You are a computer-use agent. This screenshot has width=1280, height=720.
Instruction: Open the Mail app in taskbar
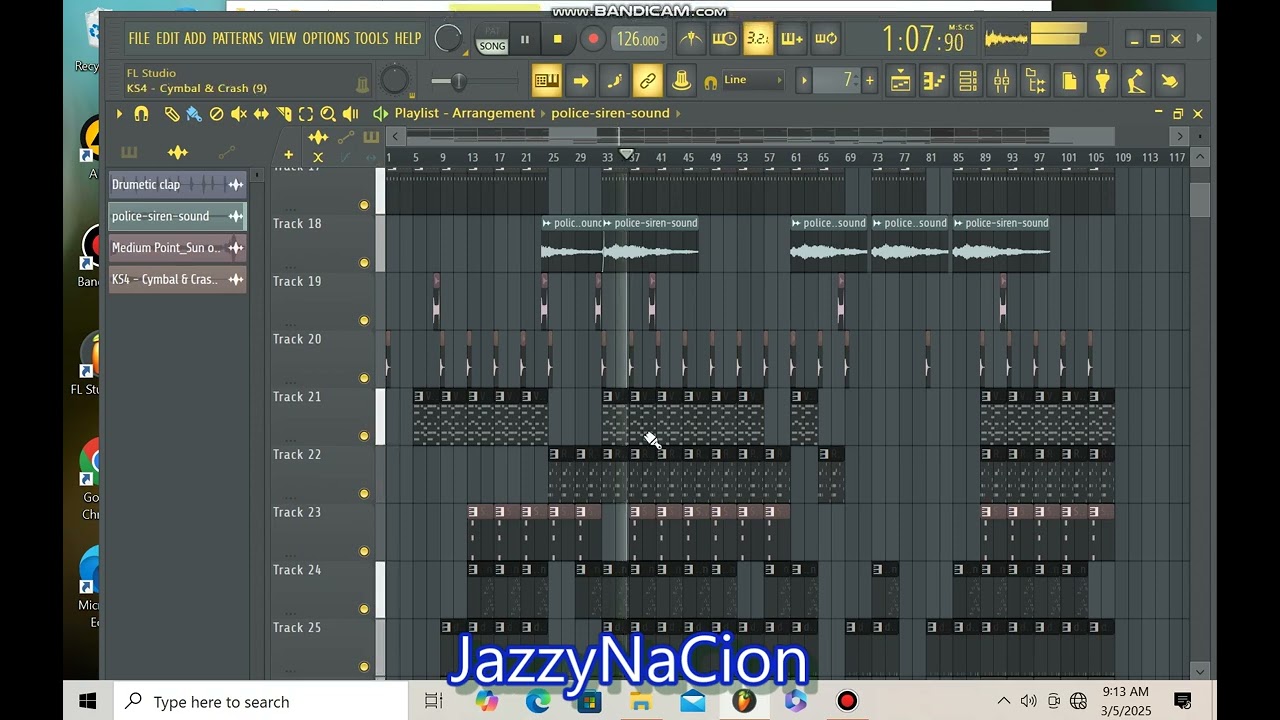point(693,701)
